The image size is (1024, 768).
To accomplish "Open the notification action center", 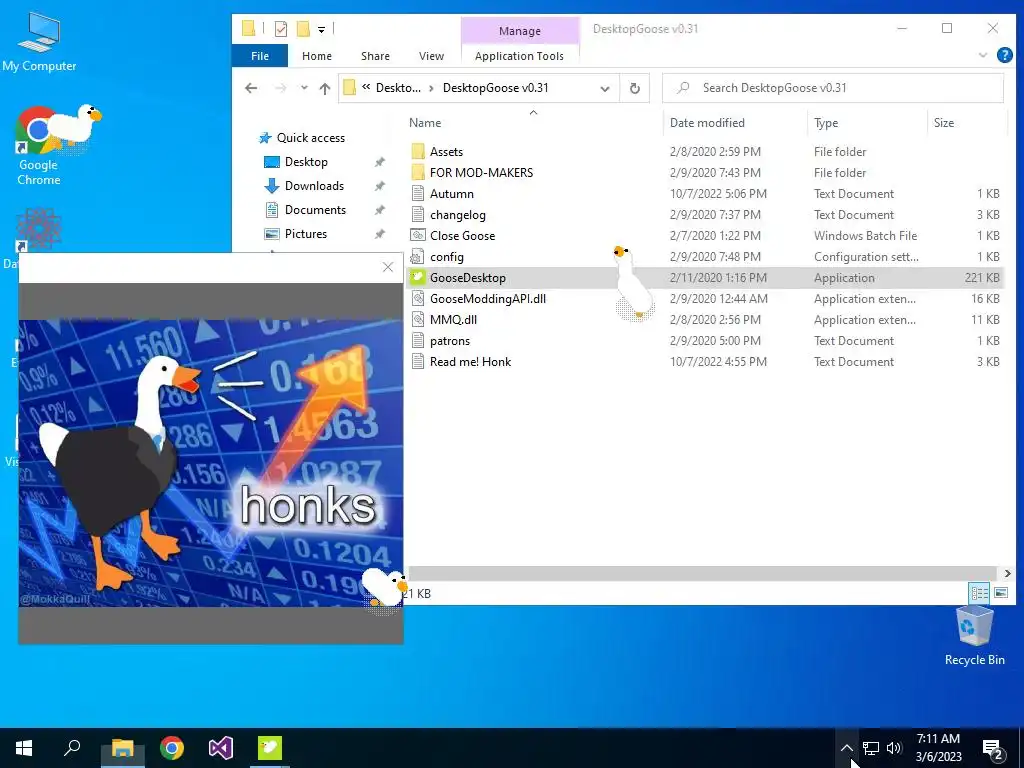I will click(x=993, y=748).
